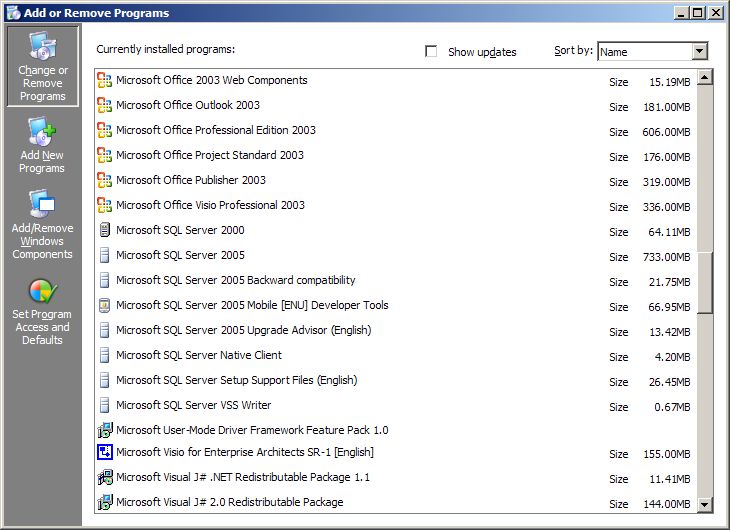Click the SQL Server VSS Writer icon
Viewport: 730px width, 530px height.
click(105, 405)
